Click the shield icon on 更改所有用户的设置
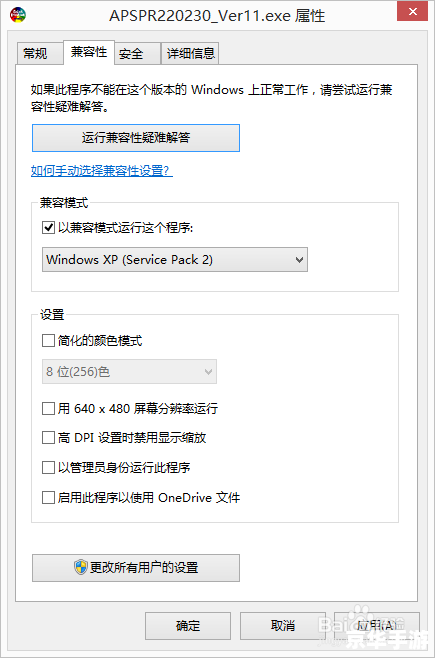Screen dimensions: 435x658 coord(81,567)
